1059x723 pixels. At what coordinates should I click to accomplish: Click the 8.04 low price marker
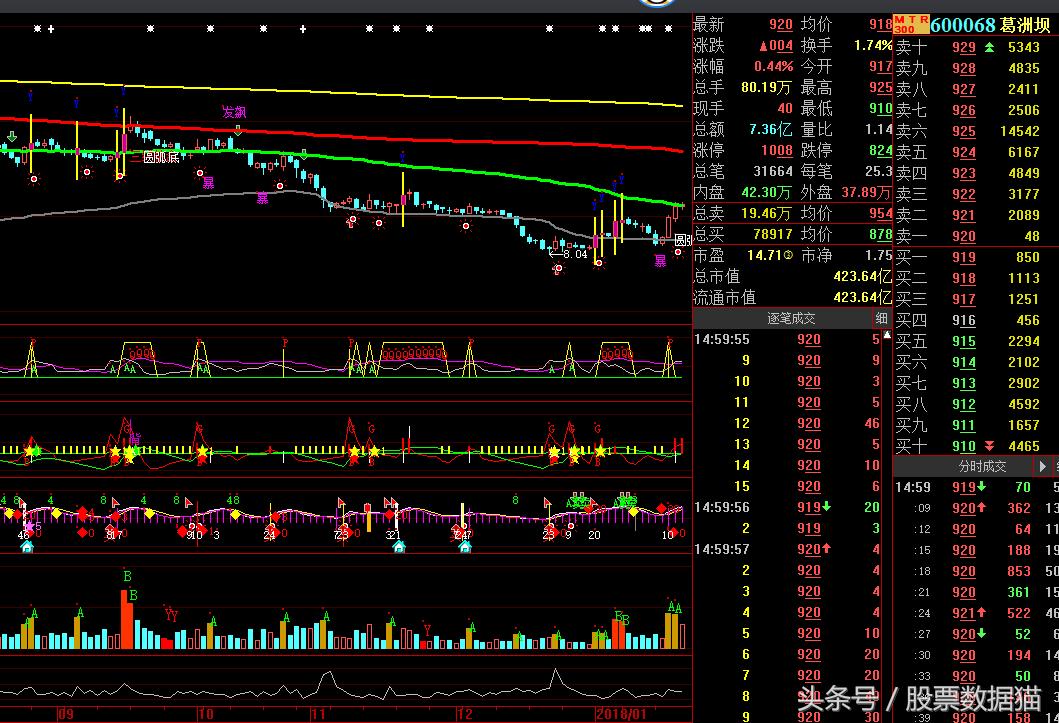pyautogui.click(x=568, y=254)
